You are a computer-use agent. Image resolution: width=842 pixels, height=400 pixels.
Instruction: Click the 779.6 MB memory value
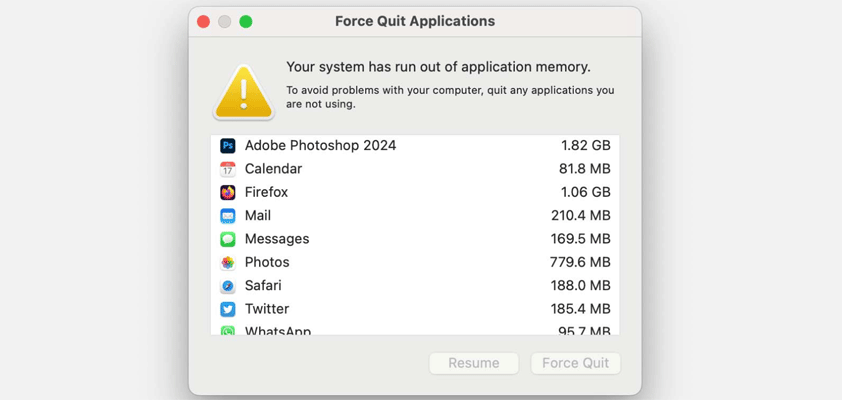[580, 263]
